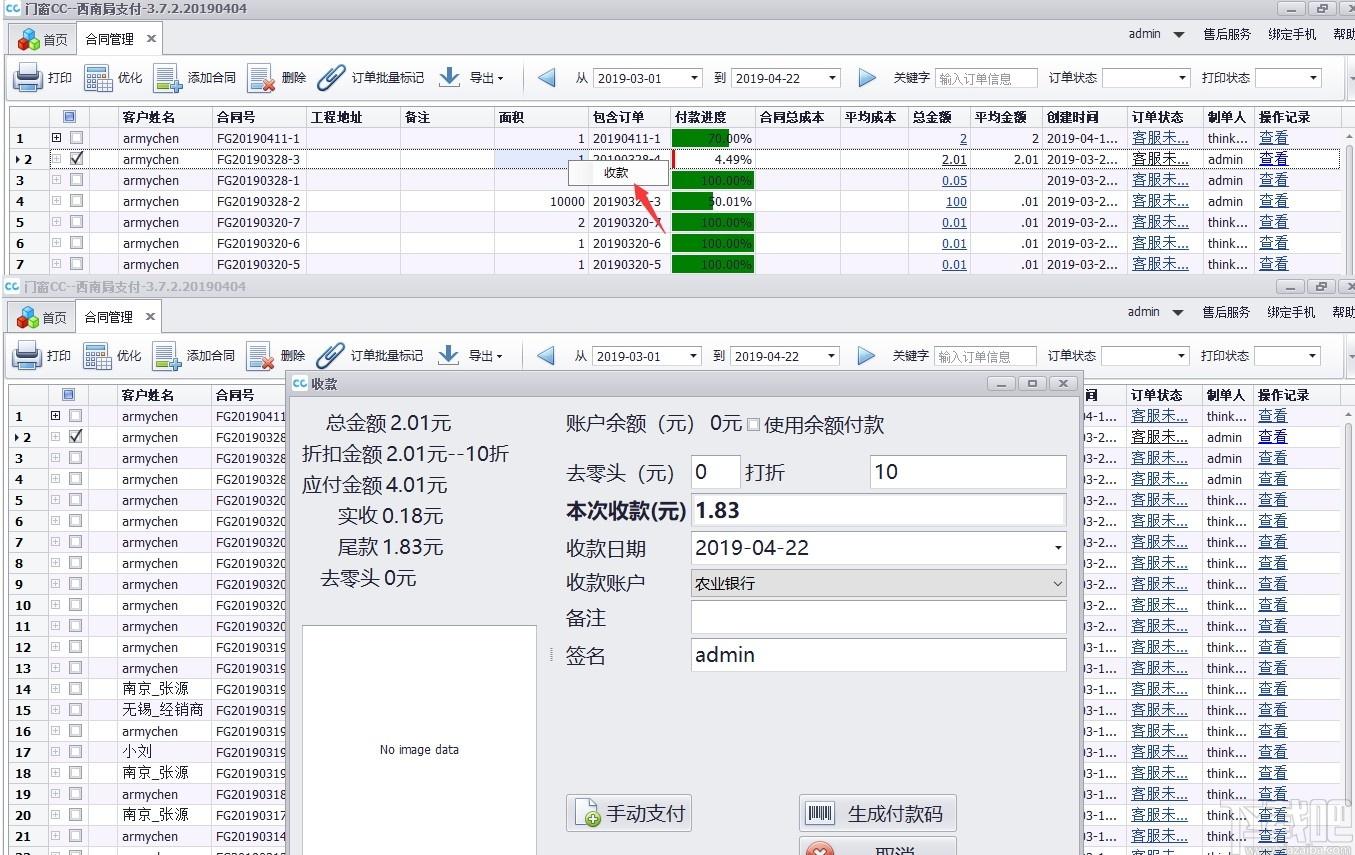The image size is (1355, 855).
Task: Tick the checkbox for upper window row FG20190411-1
Action: pyautogui.click(x=77, y=138)
